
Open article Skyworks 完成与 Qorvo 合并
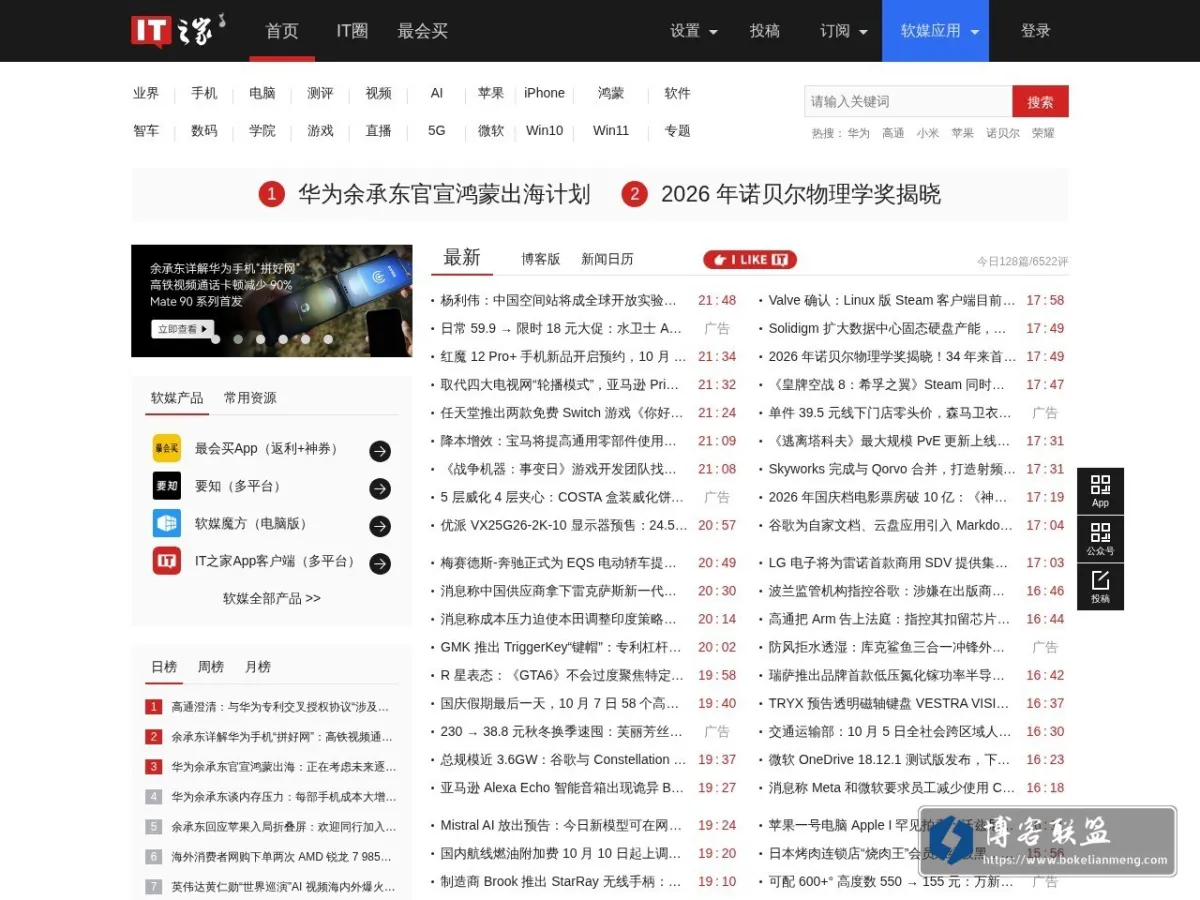click(891, 469)
